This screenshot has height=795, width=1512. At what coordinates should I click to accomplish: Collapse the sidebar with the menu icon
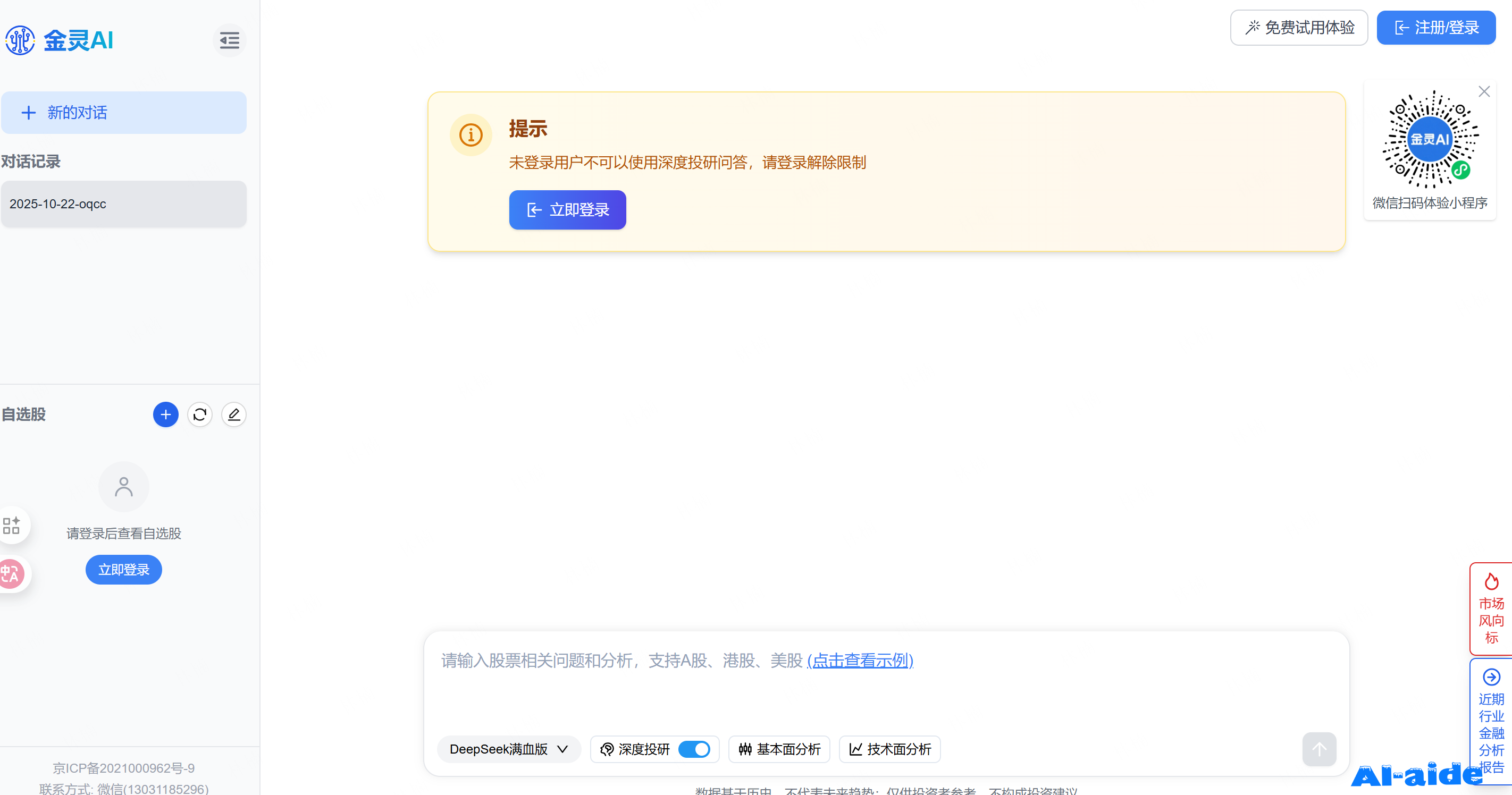[229, 40]
